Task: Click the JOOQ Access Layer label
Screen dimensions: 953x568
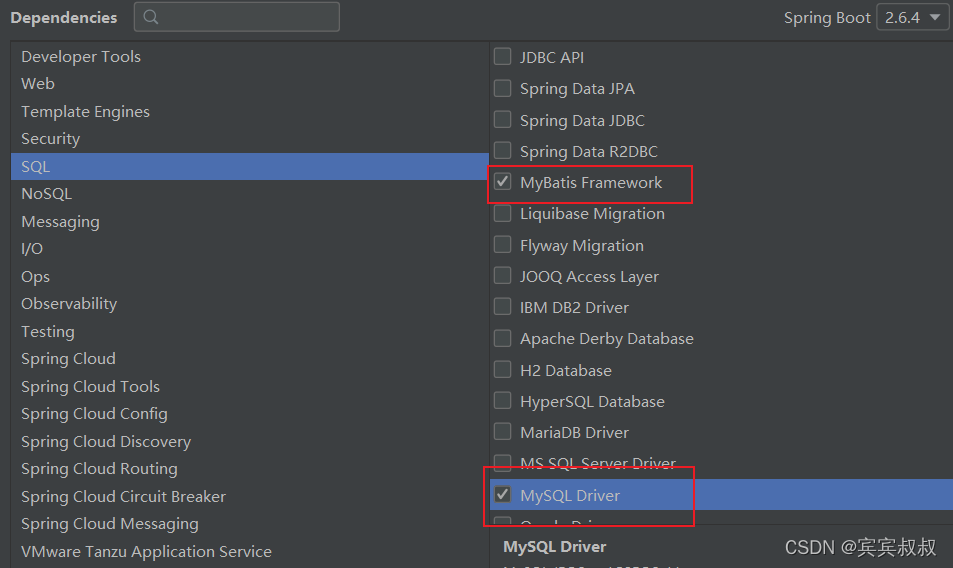Action: (590, 277)
